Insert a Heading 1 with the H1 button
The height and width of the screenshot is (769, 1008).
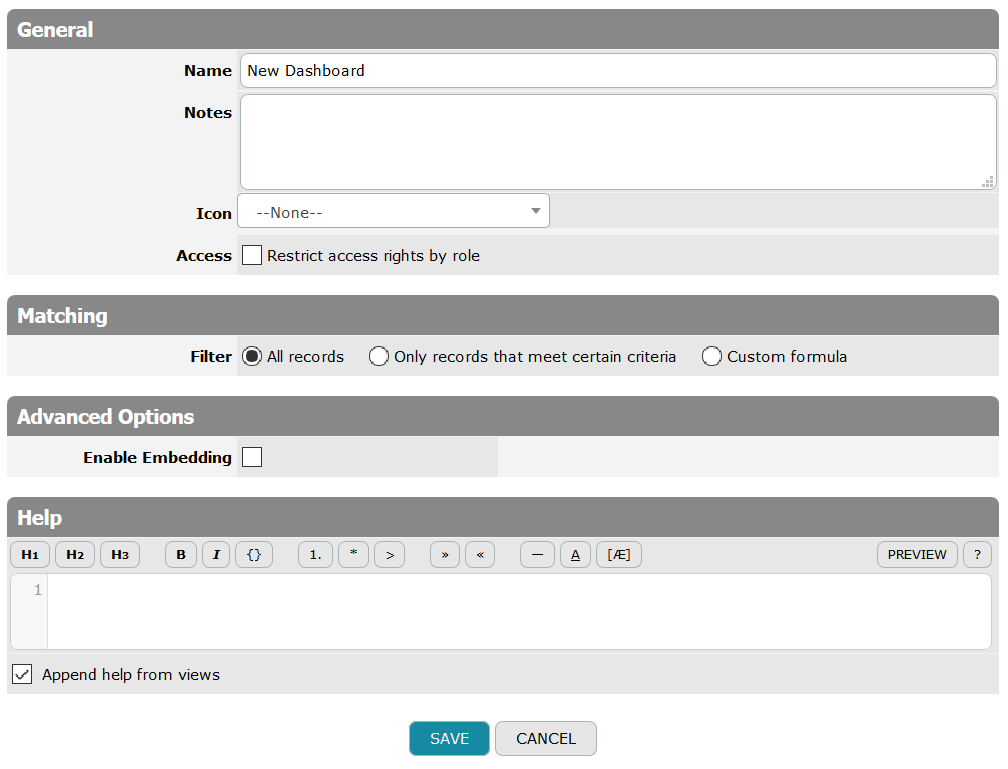point(30,555)
